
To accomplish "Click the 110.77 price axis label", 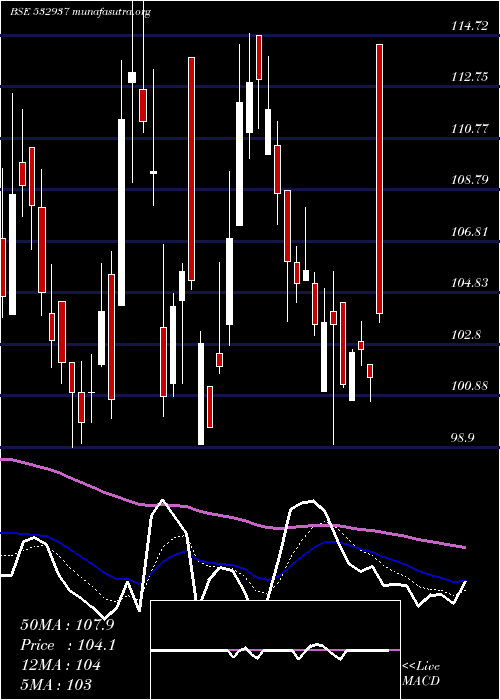I will (470, 129).
